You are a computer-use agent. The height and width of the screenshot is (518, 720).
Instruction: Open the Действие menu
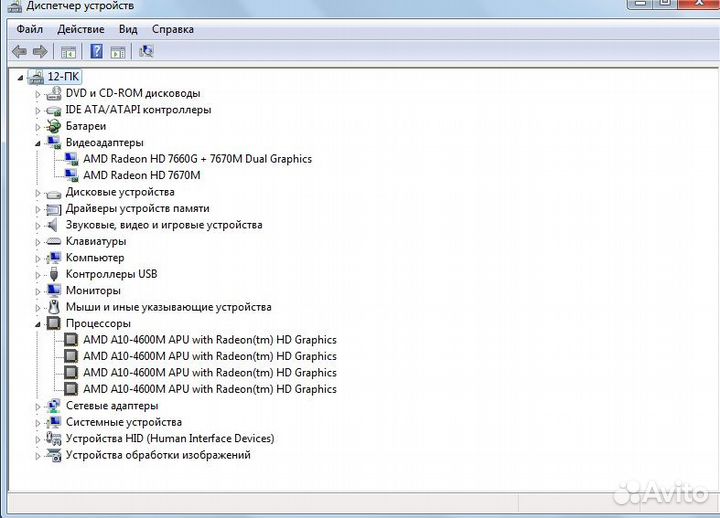pyautogui.click(x=81, y=29)
